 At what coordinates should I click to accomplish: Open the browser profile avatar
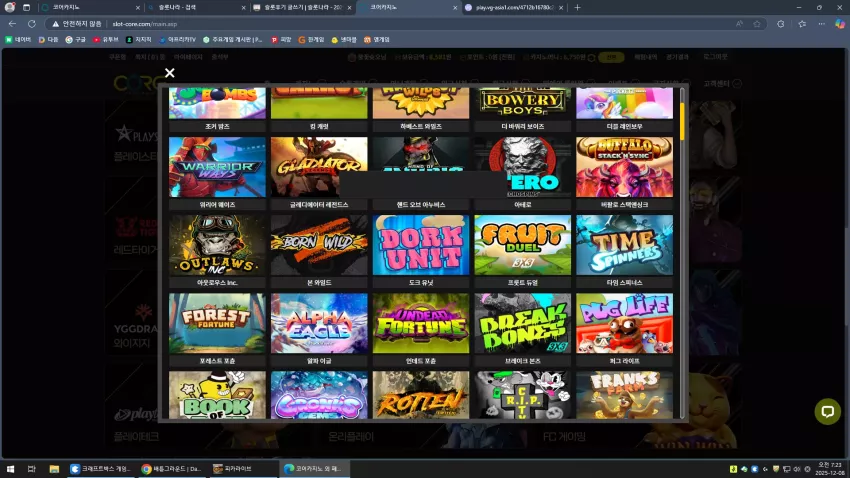pos(9,8)
